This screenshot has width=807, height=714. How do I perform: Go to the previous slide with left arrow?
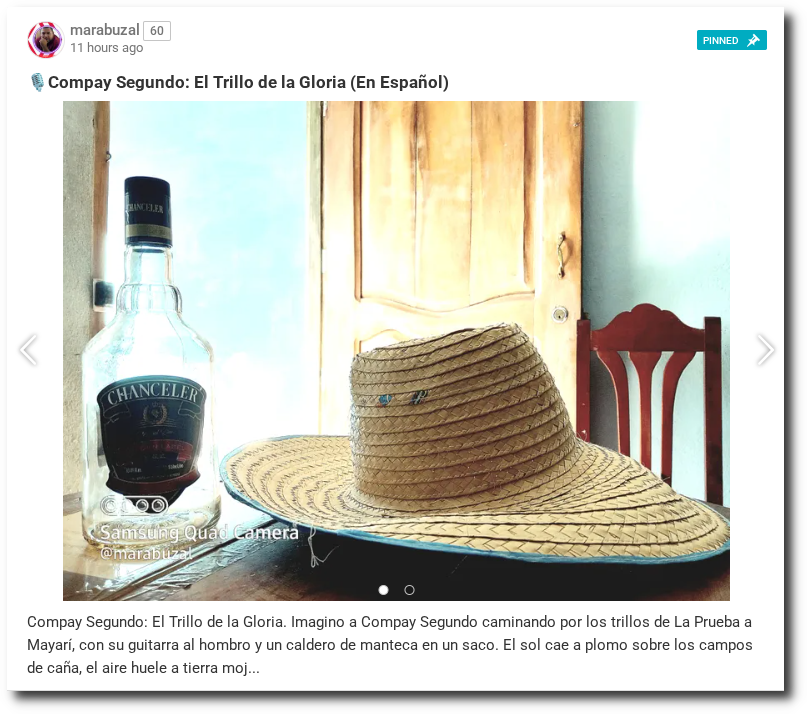point(28,350)
